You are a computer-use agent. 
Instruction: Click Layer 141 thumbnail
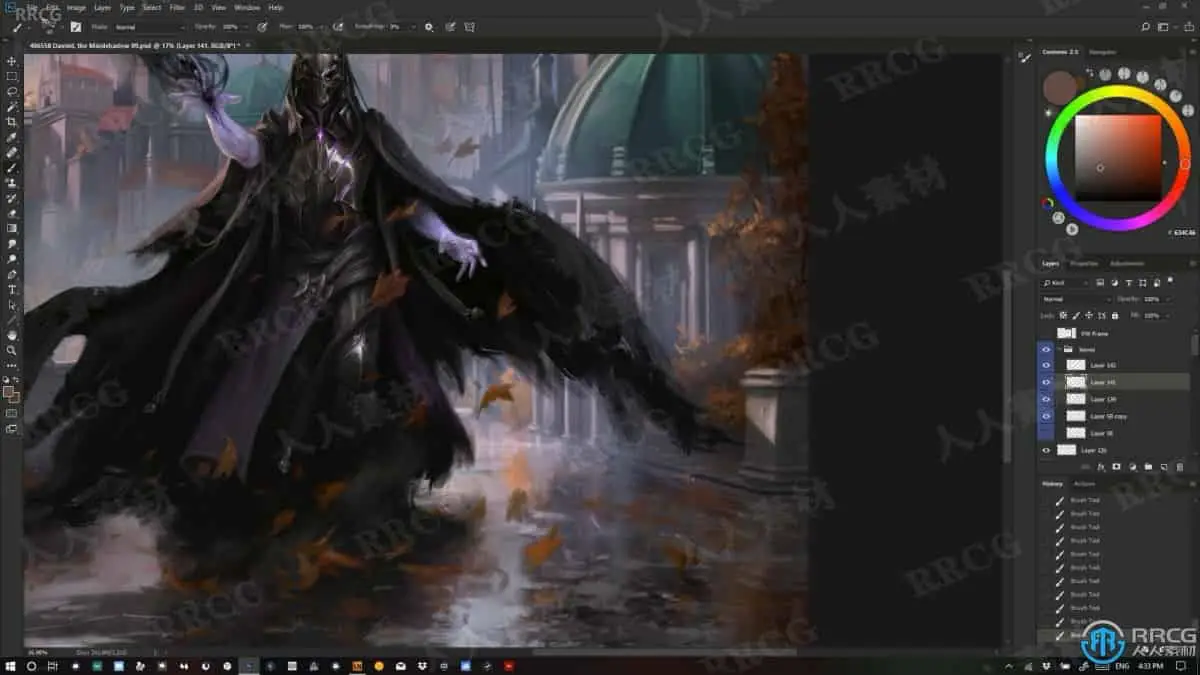(x=1076, y=382)
